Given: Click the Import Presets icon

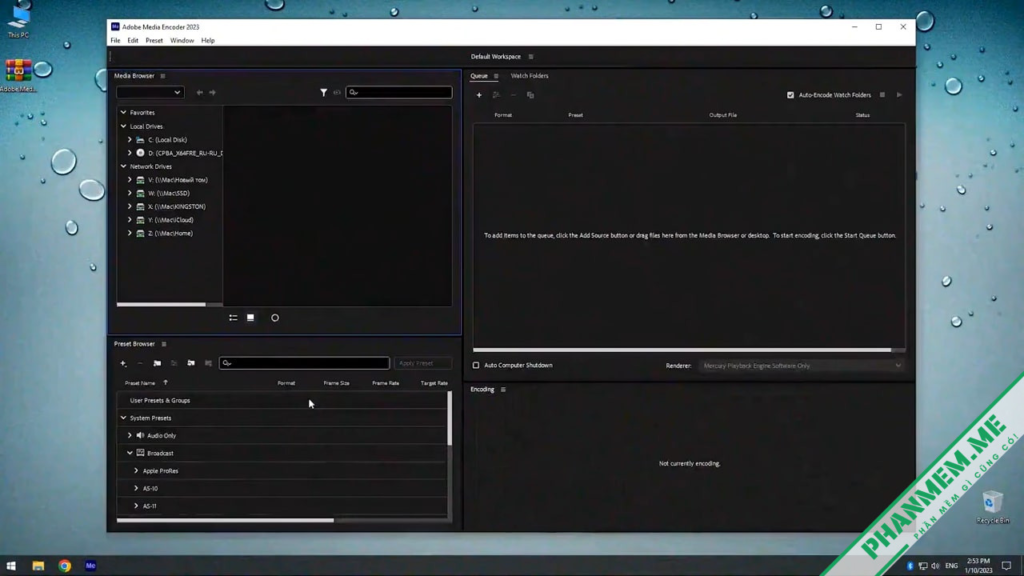Looking at the screenshot, I should click(x=191, y=363).
